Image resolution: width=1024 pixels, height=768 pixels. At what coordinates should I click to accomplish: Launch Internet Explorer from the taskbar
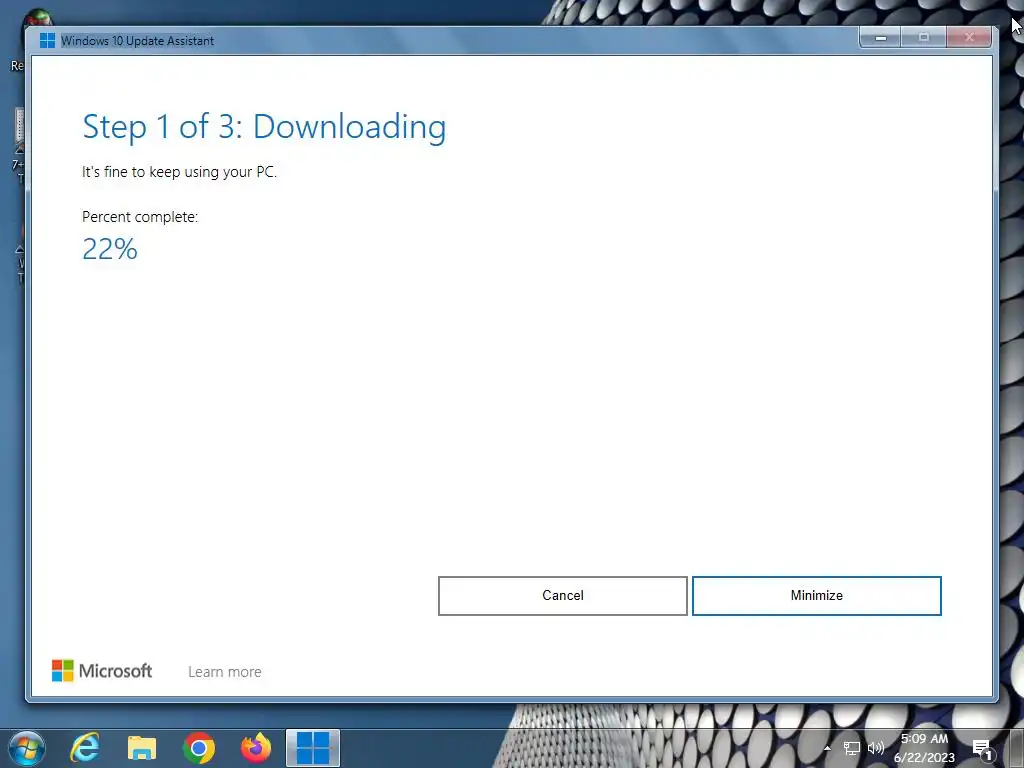(x=85, y=748)
